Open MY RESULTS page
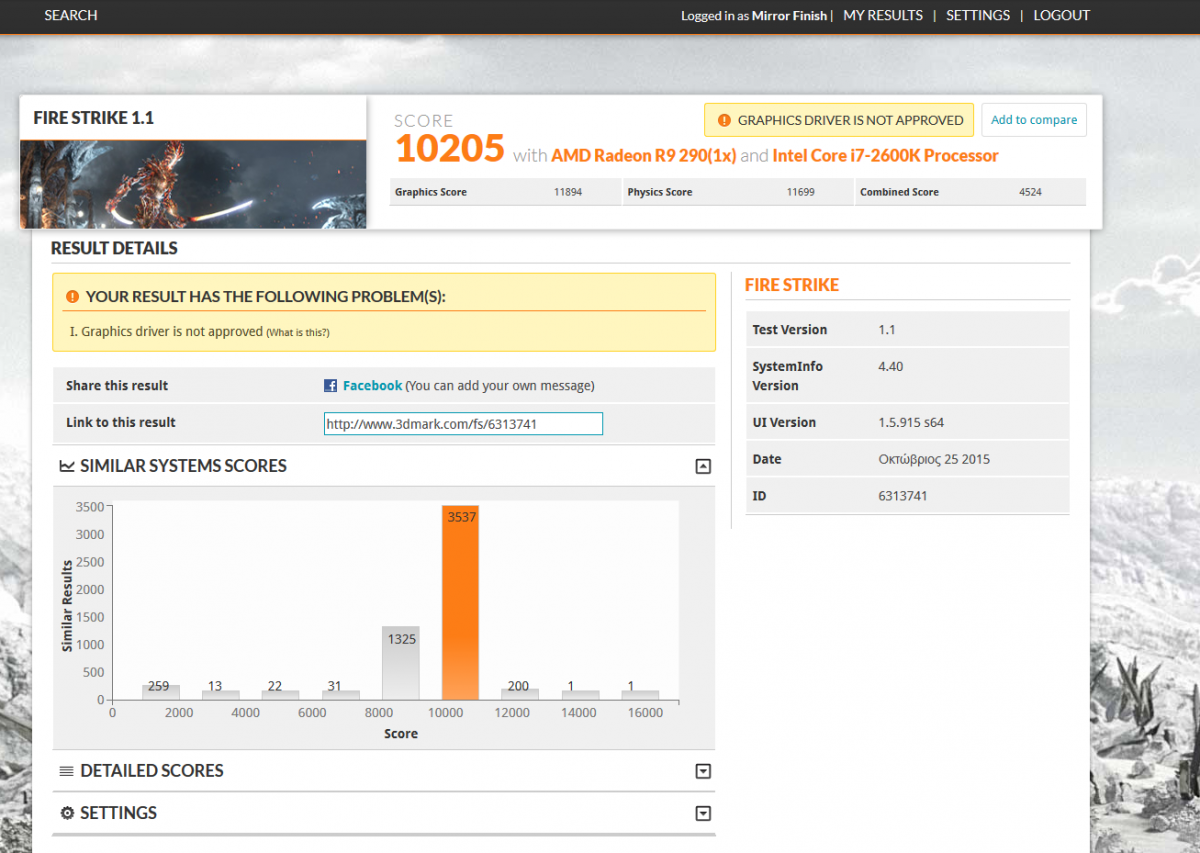The image size is (1200, 853). [883, 15]
